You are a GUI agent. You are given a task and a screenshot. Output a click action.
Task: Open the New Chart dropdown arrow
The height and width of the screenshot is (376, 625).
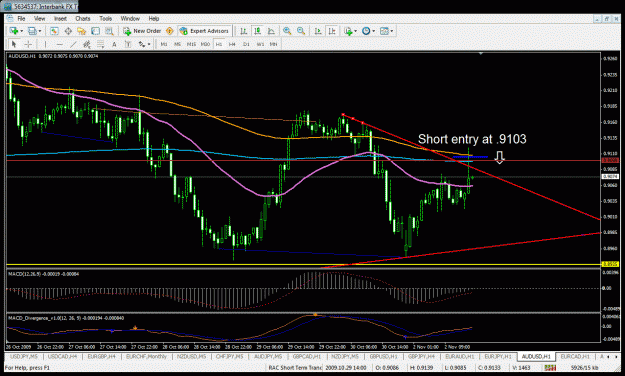21,31
